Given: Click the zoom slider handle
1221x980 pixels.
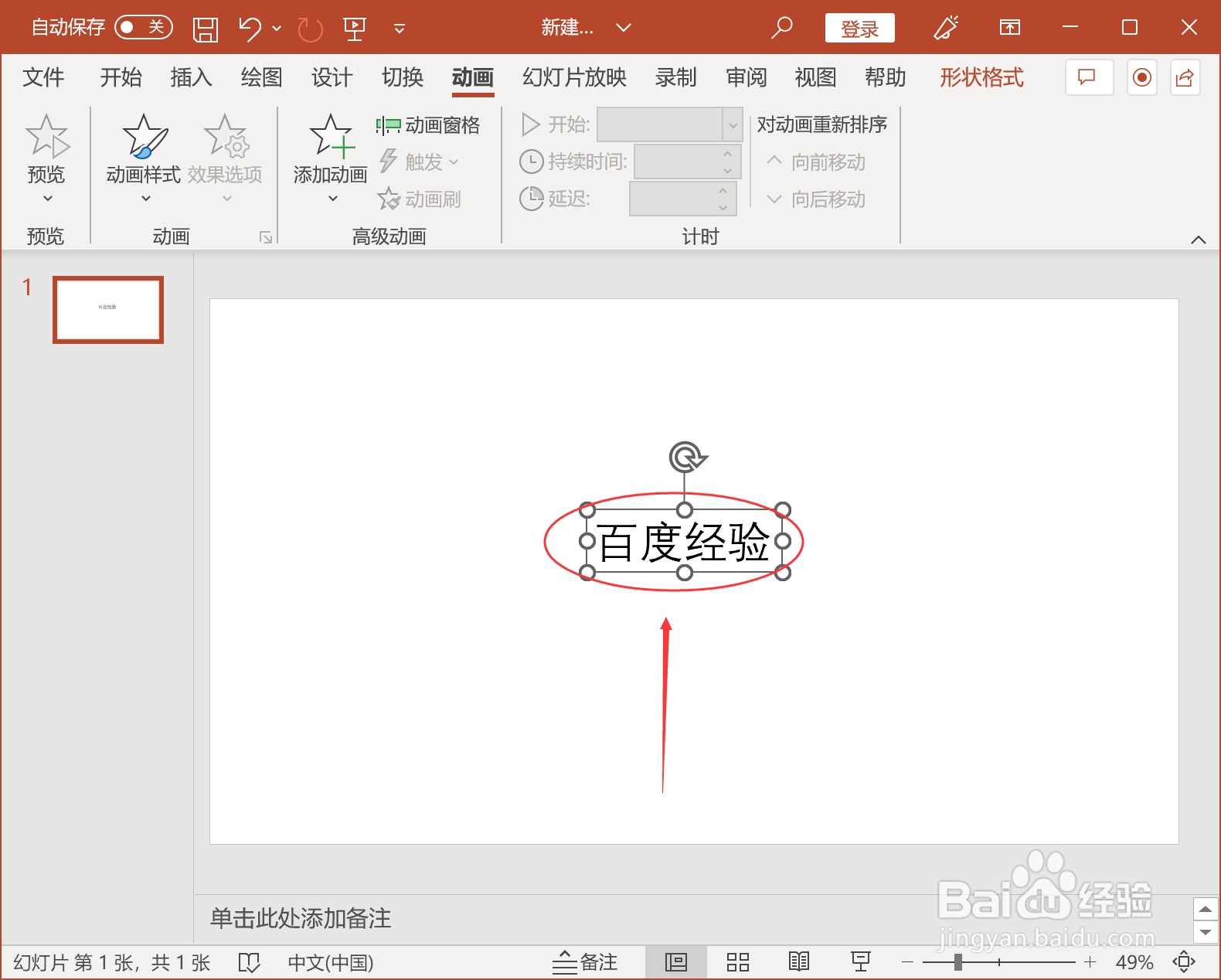Looking at the screenshot, I should click(958, 962).
